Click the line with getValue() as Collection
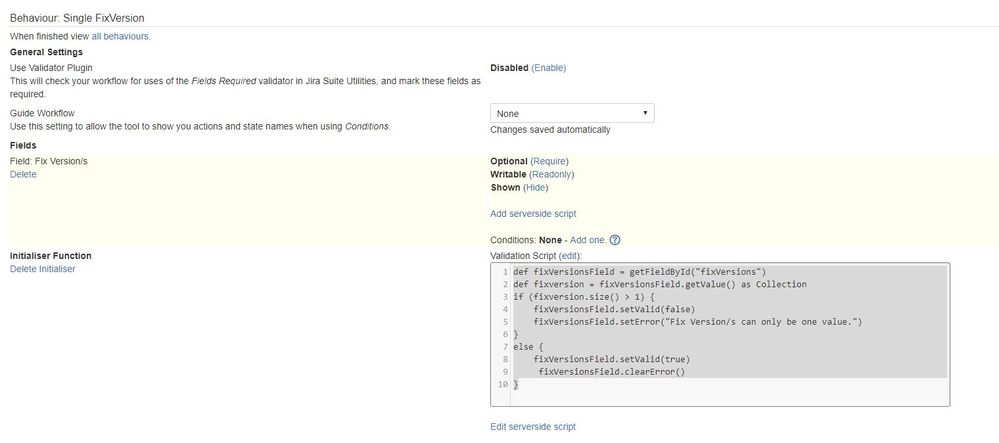999x443 pixels. pyautogui.click(x=659, y=284)
